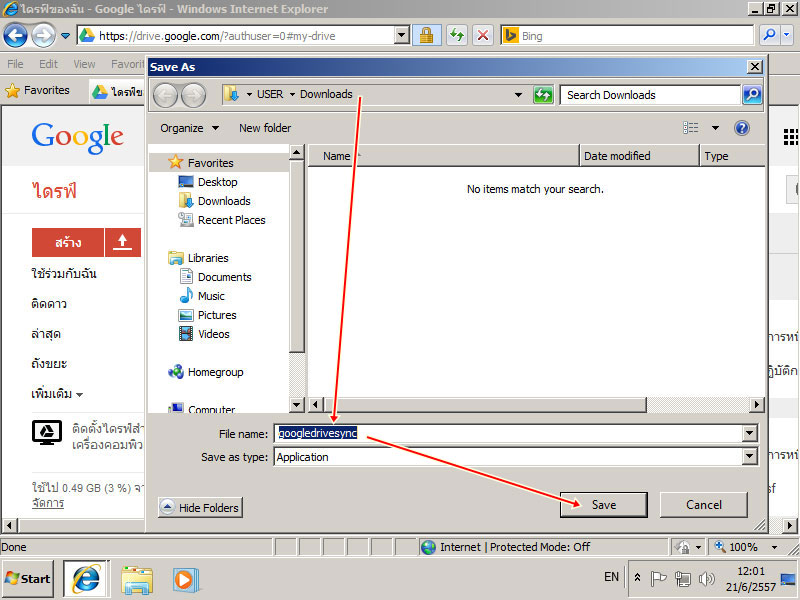The height and width of the screenshot is (600, 800).
Task: Click the Bing search magnifier button
Action: coord(769,36)
